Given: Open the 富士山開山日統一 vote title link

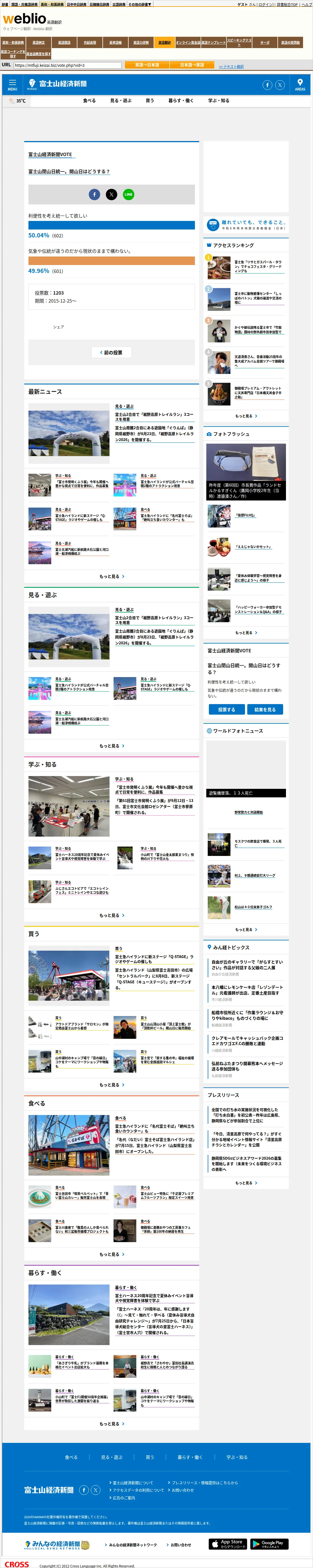Looking at the screenshot, I should pyautogui.click(x=69, y=172).
